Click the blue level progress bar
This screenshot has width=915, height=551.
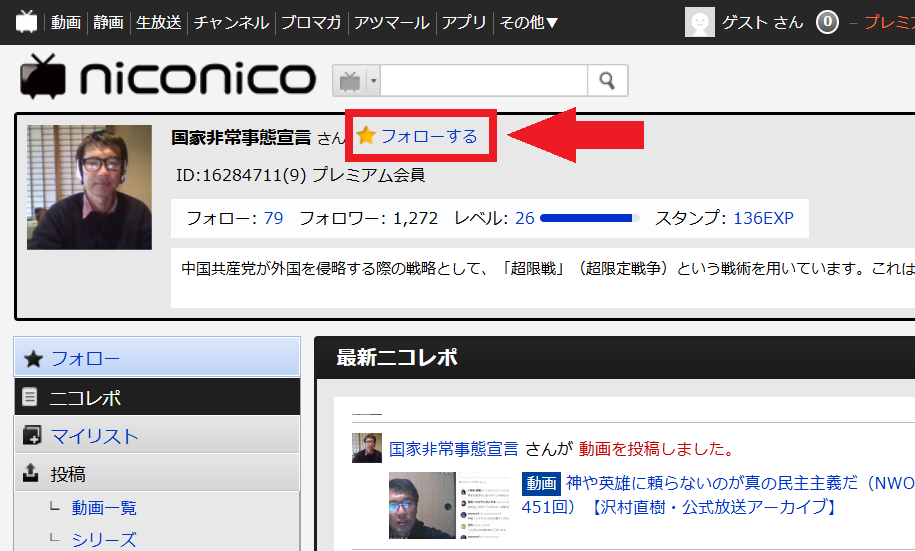(x=589, y=218)
